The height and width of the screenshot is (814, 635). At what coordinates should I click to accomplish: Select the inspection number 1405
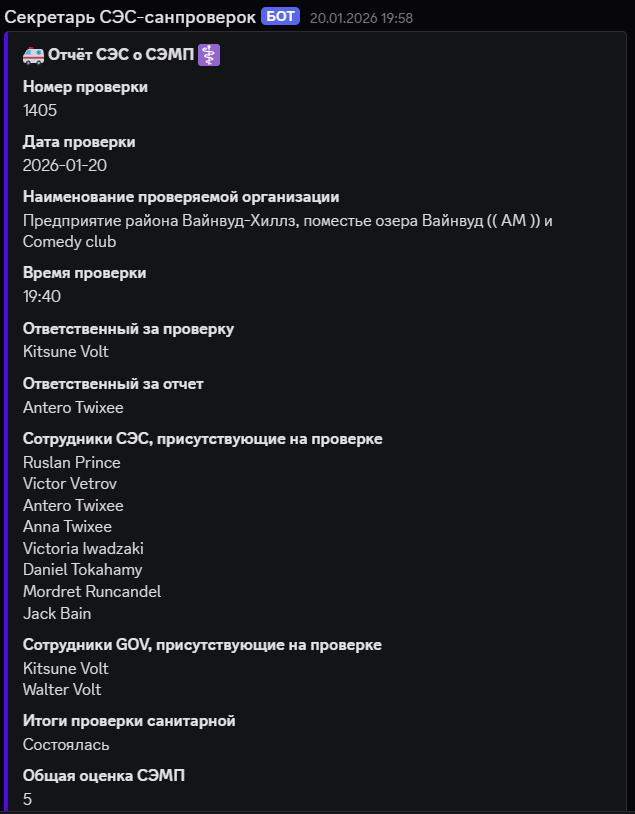coord(40,110)
